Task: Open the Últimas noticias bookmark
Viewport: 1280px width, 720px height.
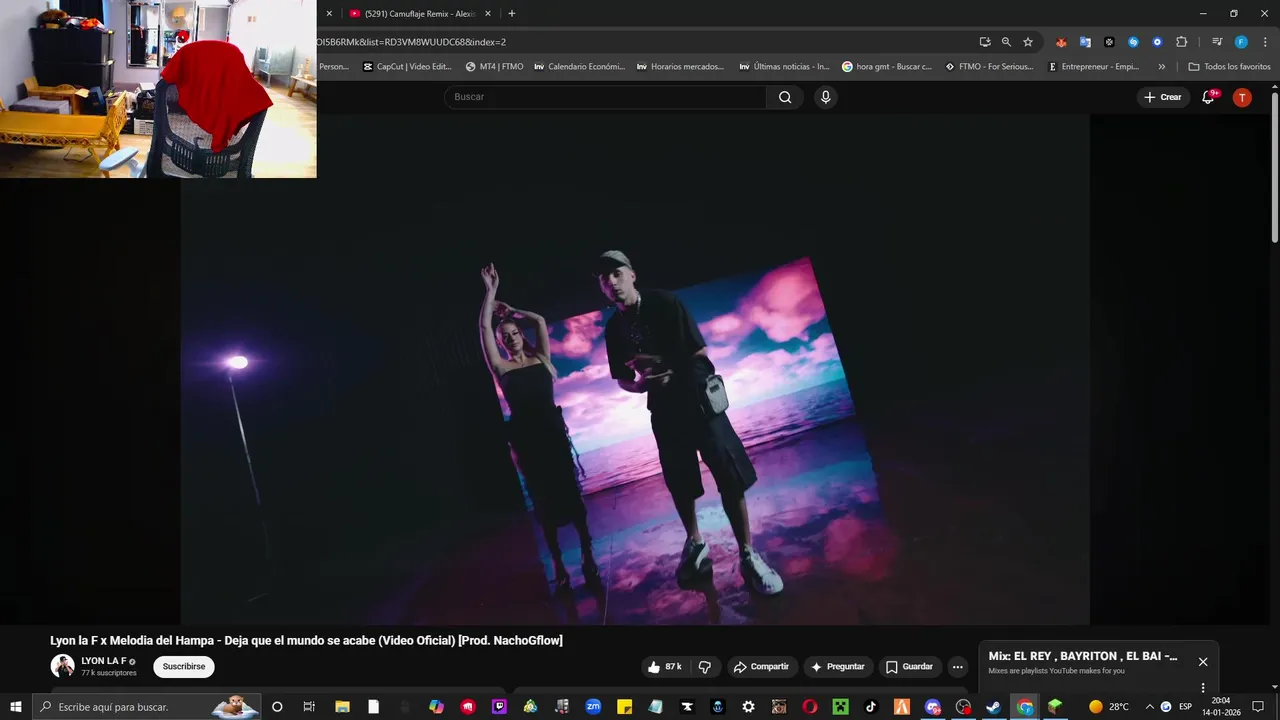Action: point(784,67)
